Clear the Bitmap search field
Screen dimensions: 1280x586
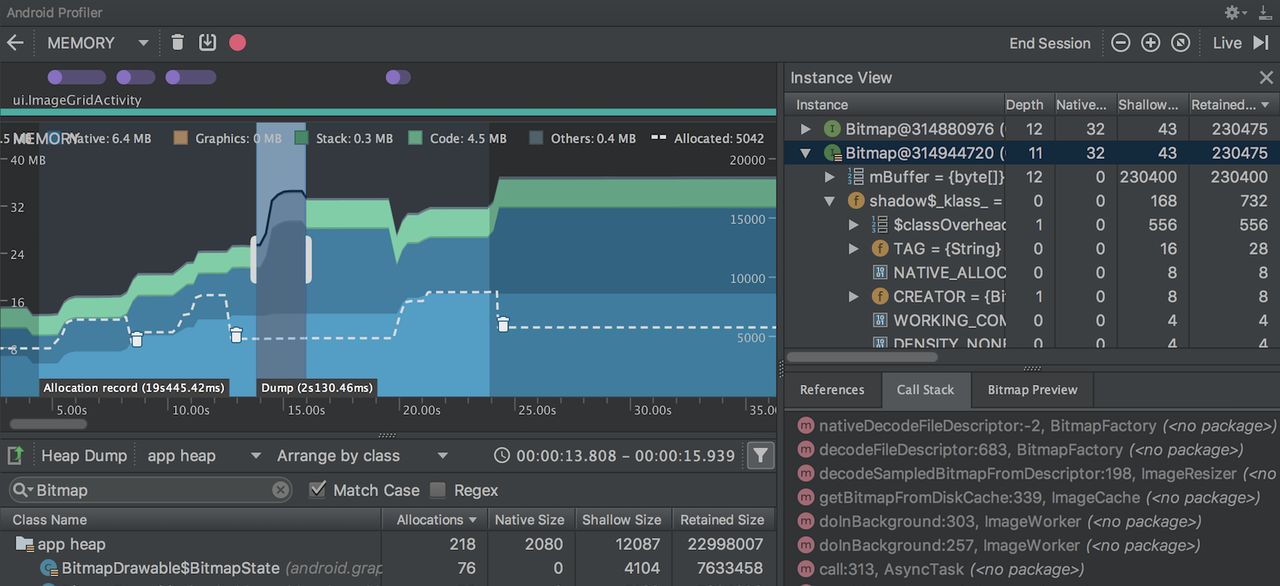[279, 490]
